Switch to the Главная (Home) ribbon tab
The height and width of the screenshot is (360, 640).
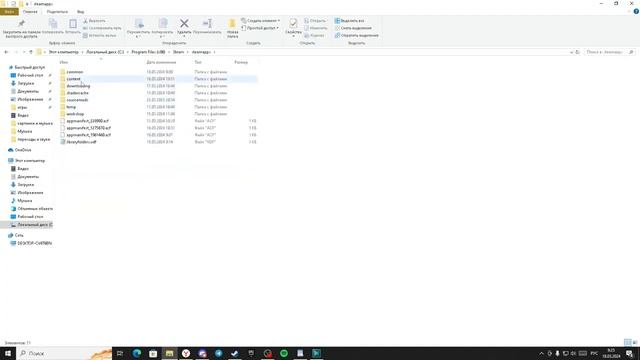tap(30, 12)
